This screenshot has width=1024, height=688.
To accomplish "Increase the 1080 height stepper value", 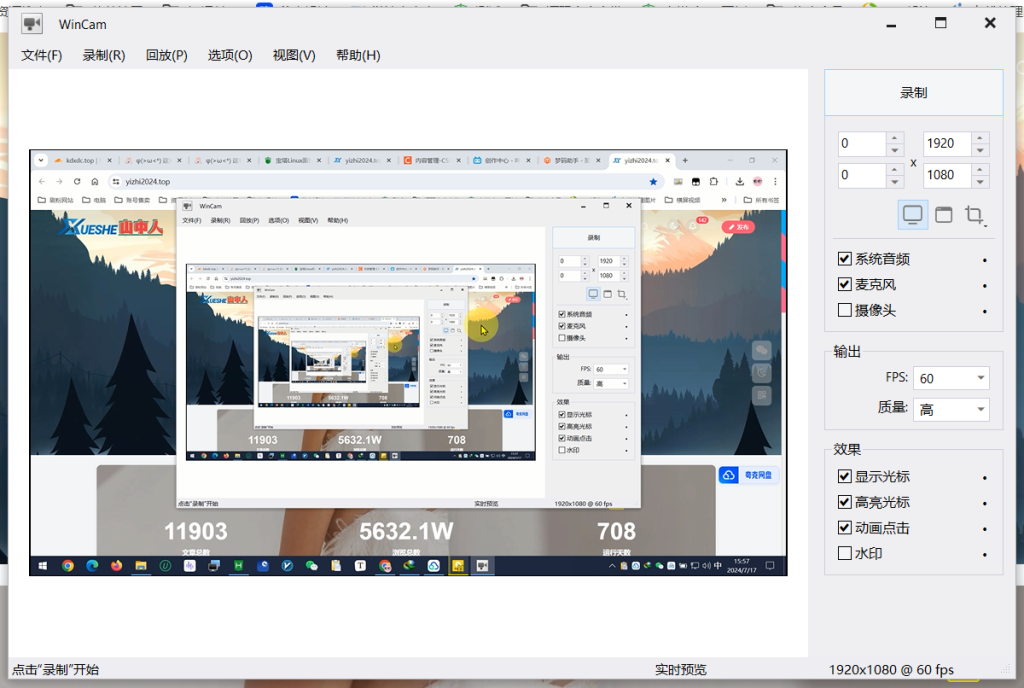I will coord(981,169).
